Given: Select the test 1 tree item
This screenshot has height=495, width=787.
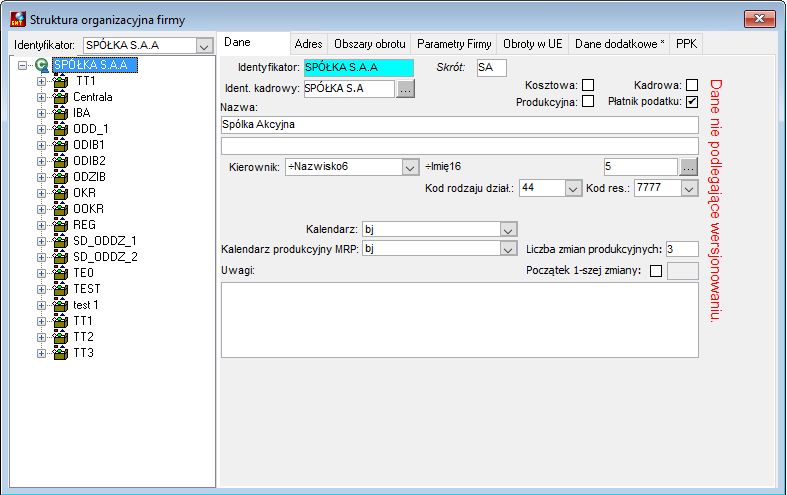Looking at the screenshot, I should click(85, 305).
